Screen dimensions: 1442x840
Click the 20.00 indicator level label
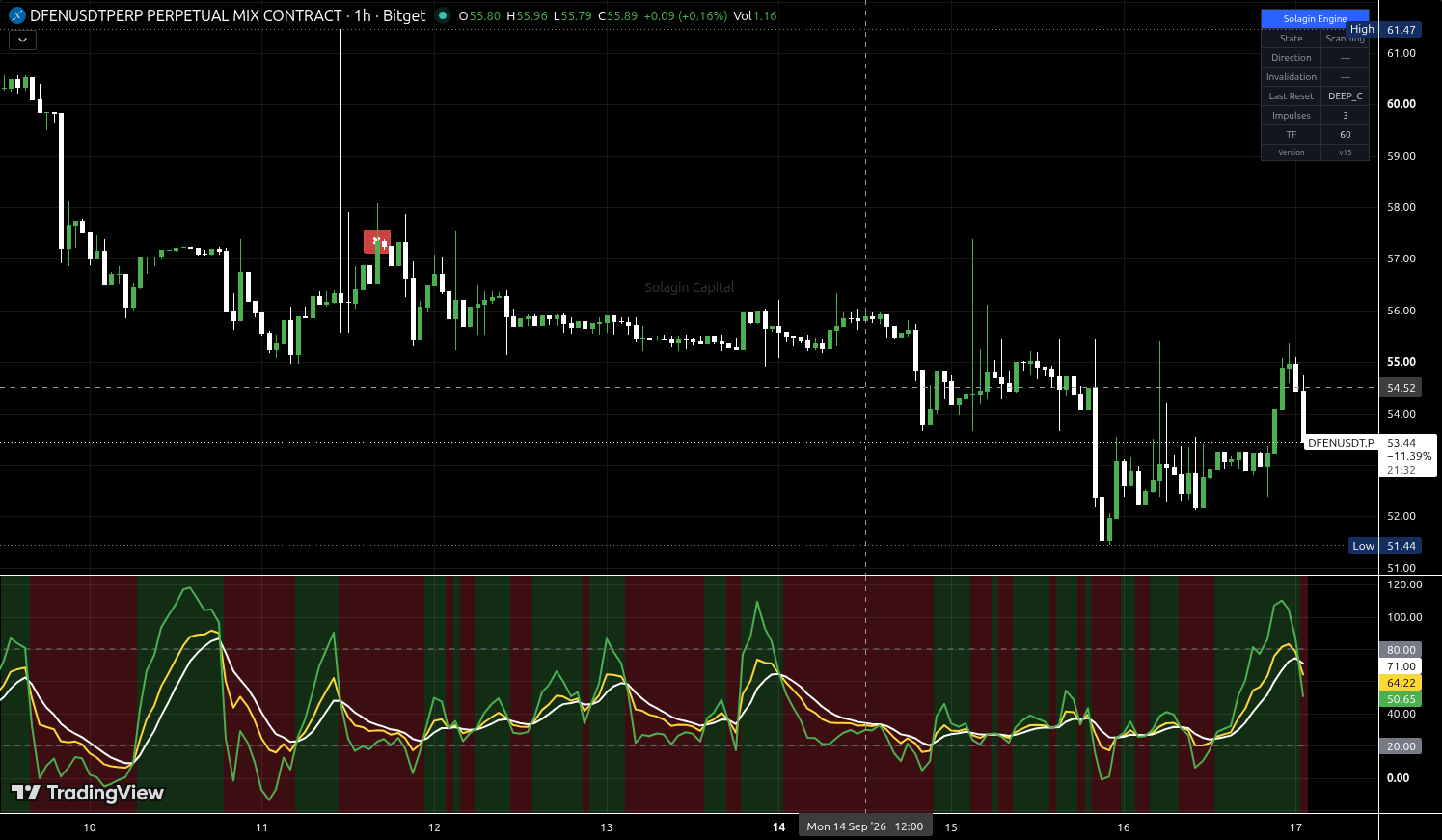click(x=1401, y=746)
